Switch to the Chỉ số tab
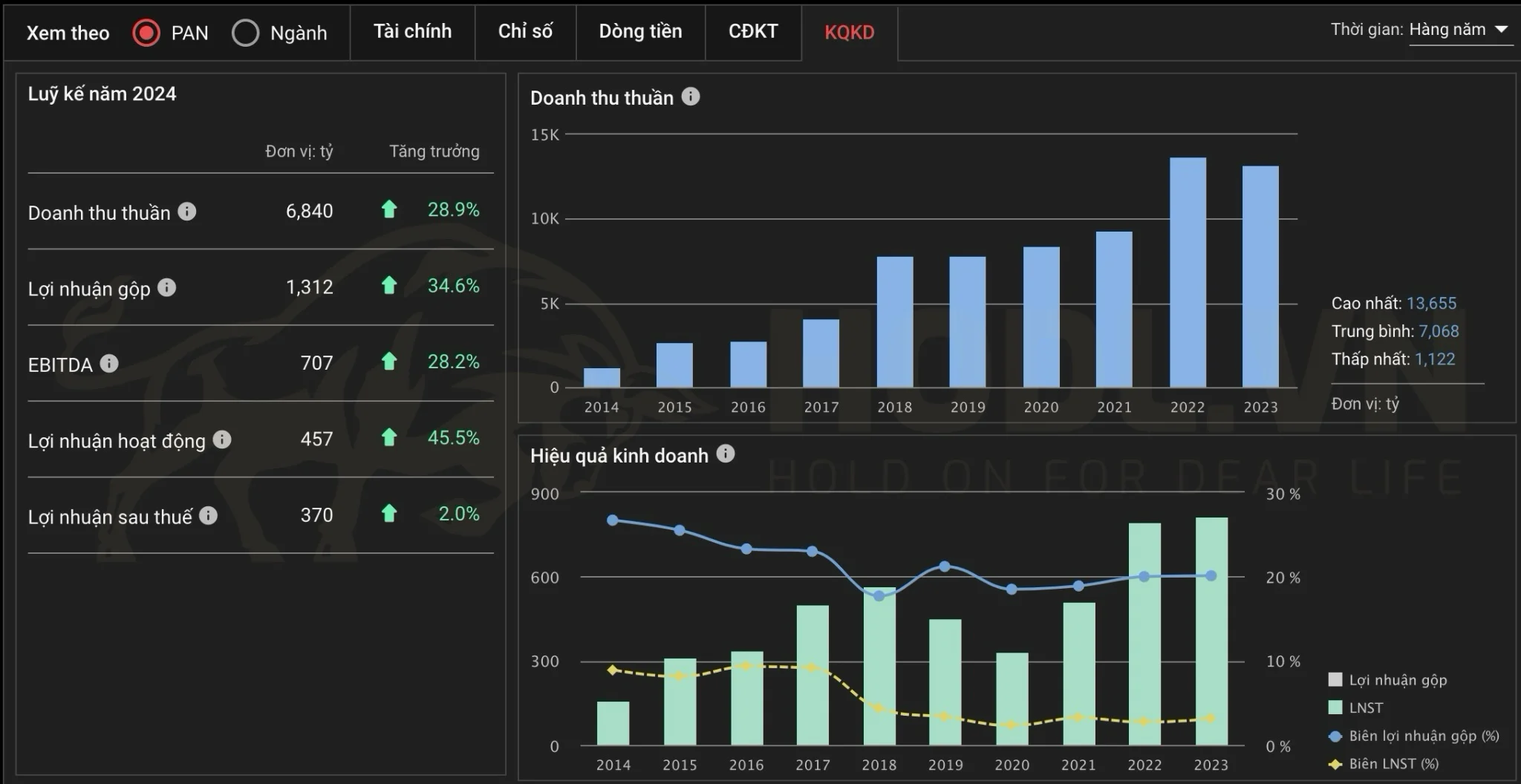The width and height of the screenshot is (1521, 784). pos(525,31)
